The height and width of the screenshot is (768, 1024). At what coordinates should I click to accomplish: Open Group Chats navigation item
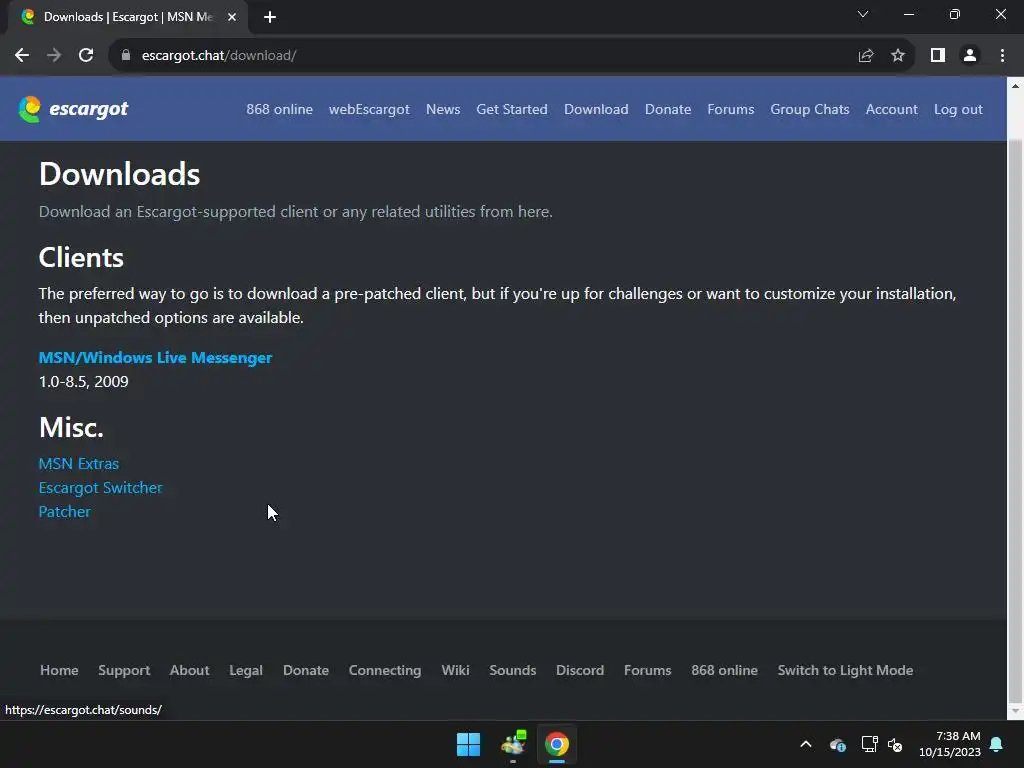click(810, 109)
